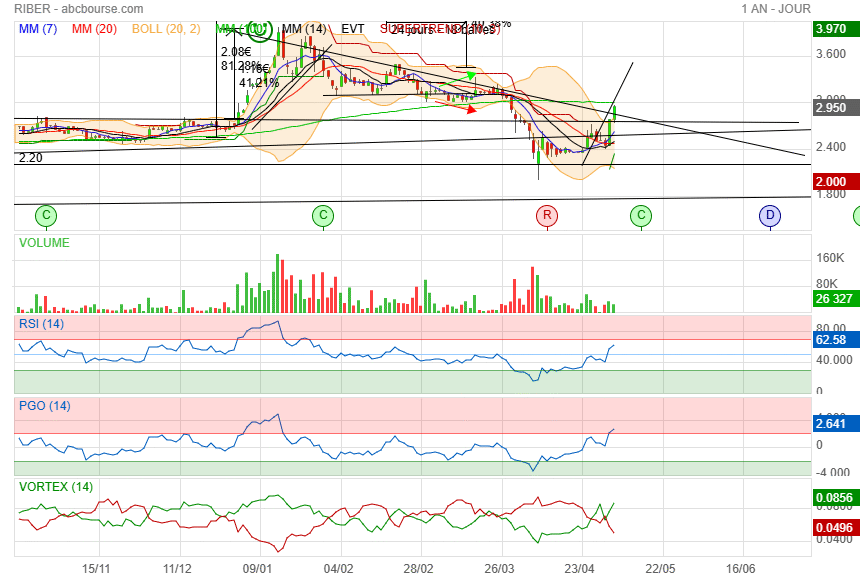The width and height of the screenshot is (860, 579).
Task: Open the VORTEX (14) indicator label
Action: tap(55, 487)
